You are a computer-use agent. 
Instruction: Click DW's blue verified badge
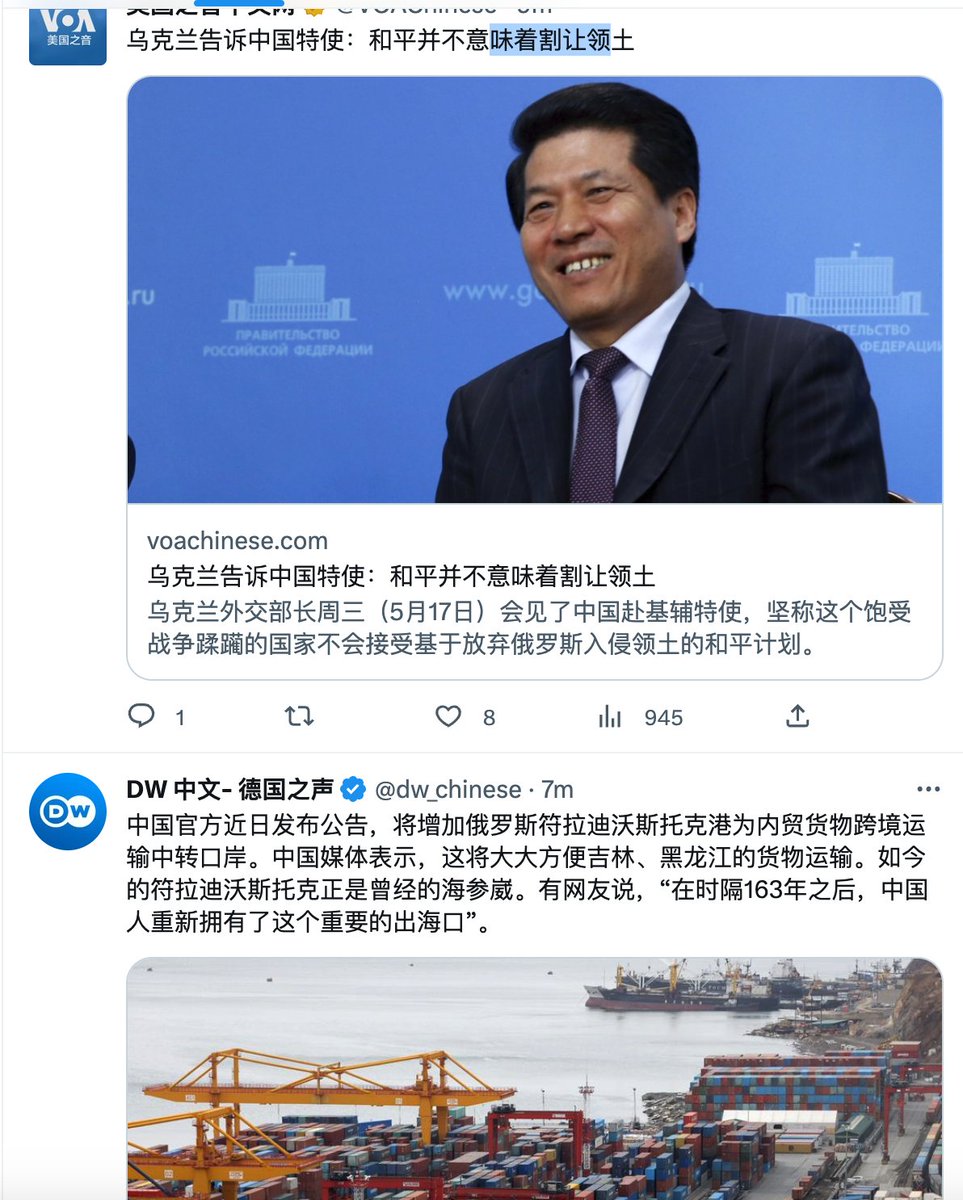point(353,789)
